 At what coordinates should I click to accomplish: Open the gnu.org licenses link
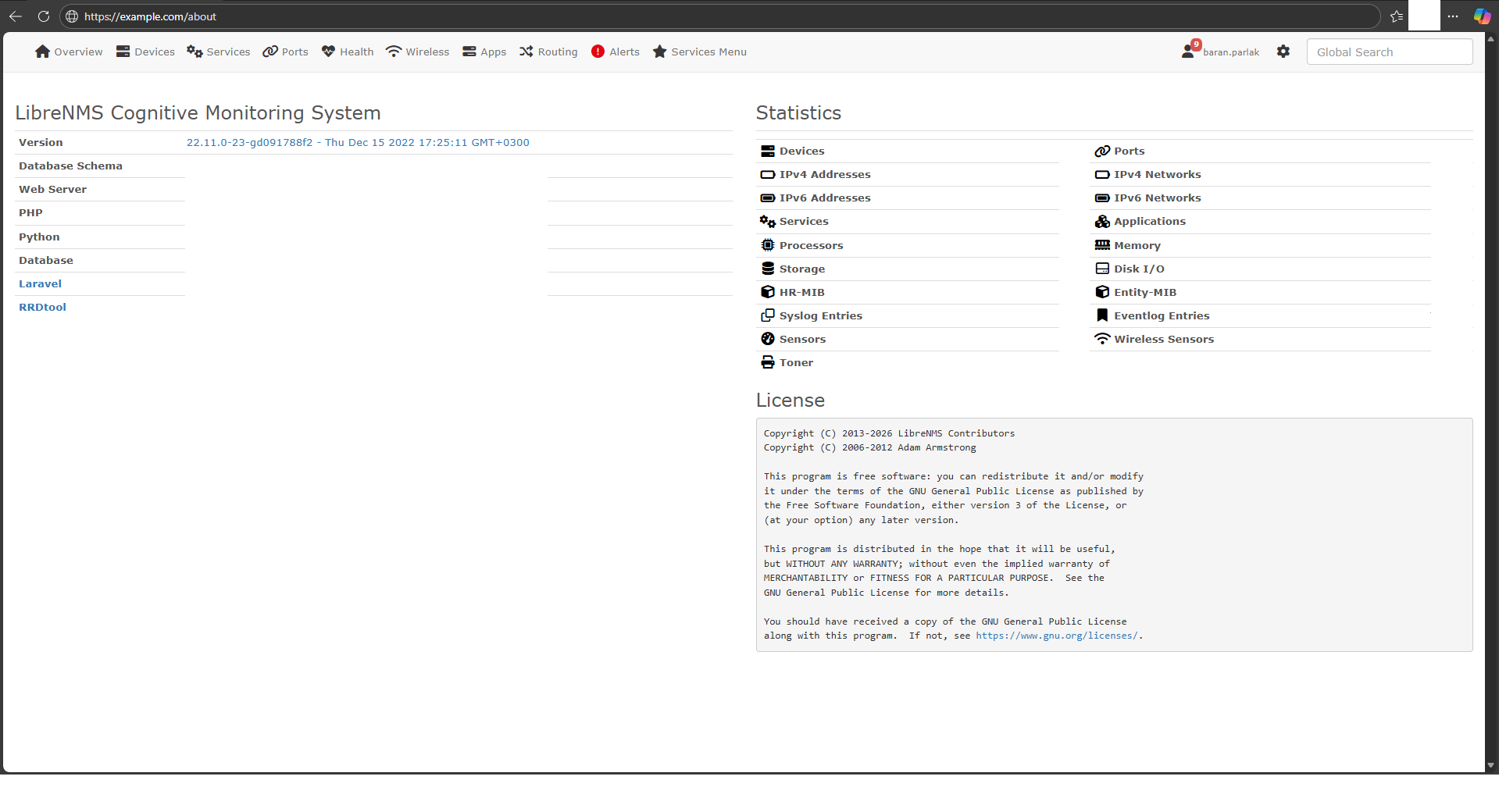point(1057,636)
